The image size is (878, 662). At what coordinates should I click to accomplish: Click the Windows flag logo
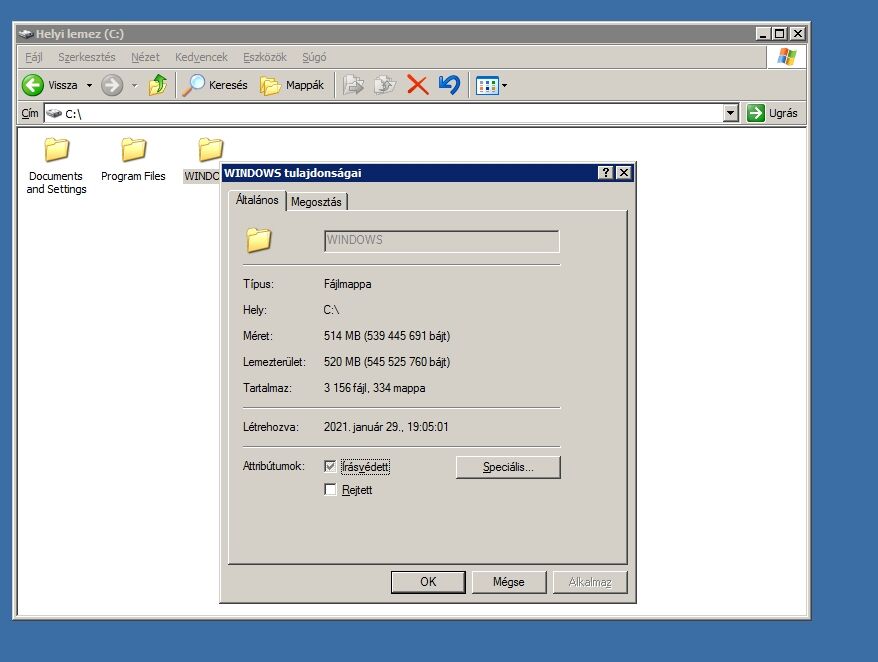click(x=787, y=57)
